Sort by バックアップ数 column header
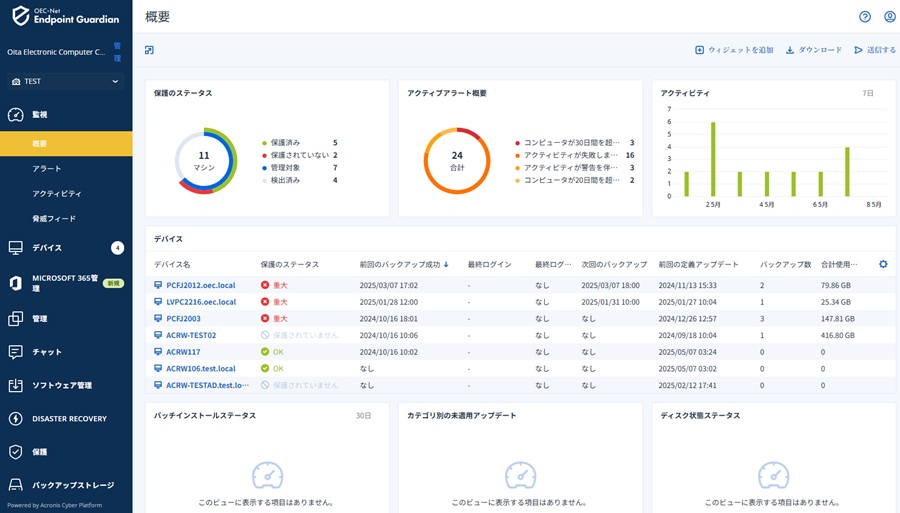 786,265
